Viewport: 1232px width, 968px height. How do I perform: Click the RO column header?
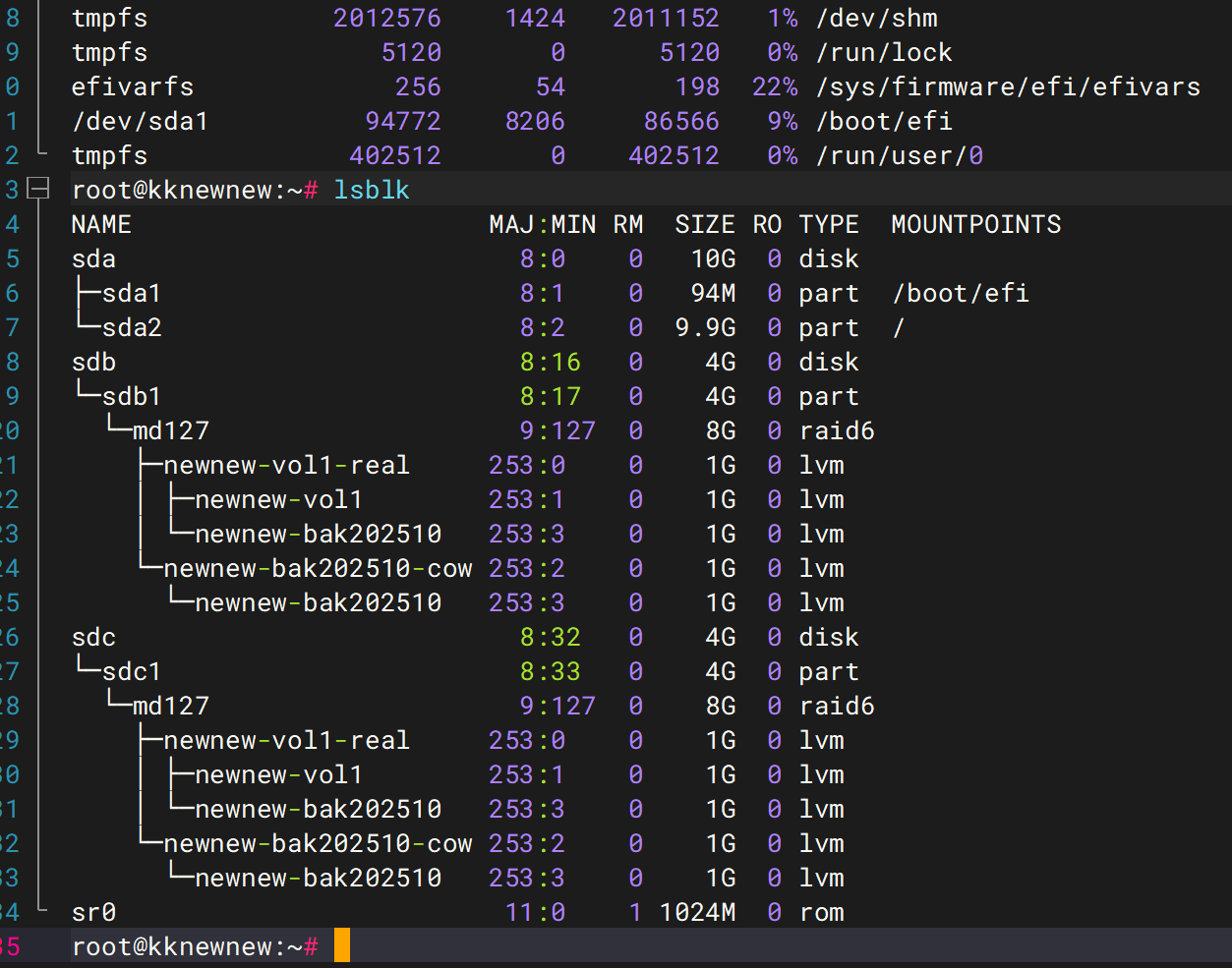[768, 224]
